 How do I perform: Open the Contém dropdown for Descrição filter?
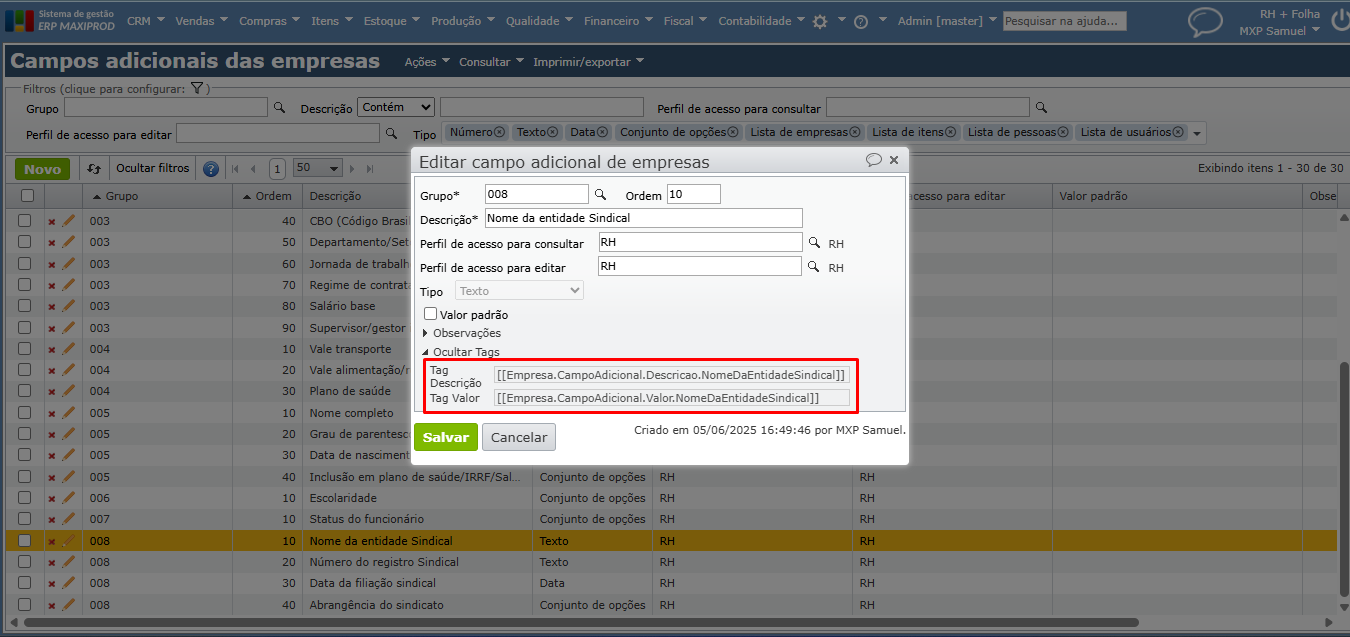pyautogui.click(x=396, y=107)
